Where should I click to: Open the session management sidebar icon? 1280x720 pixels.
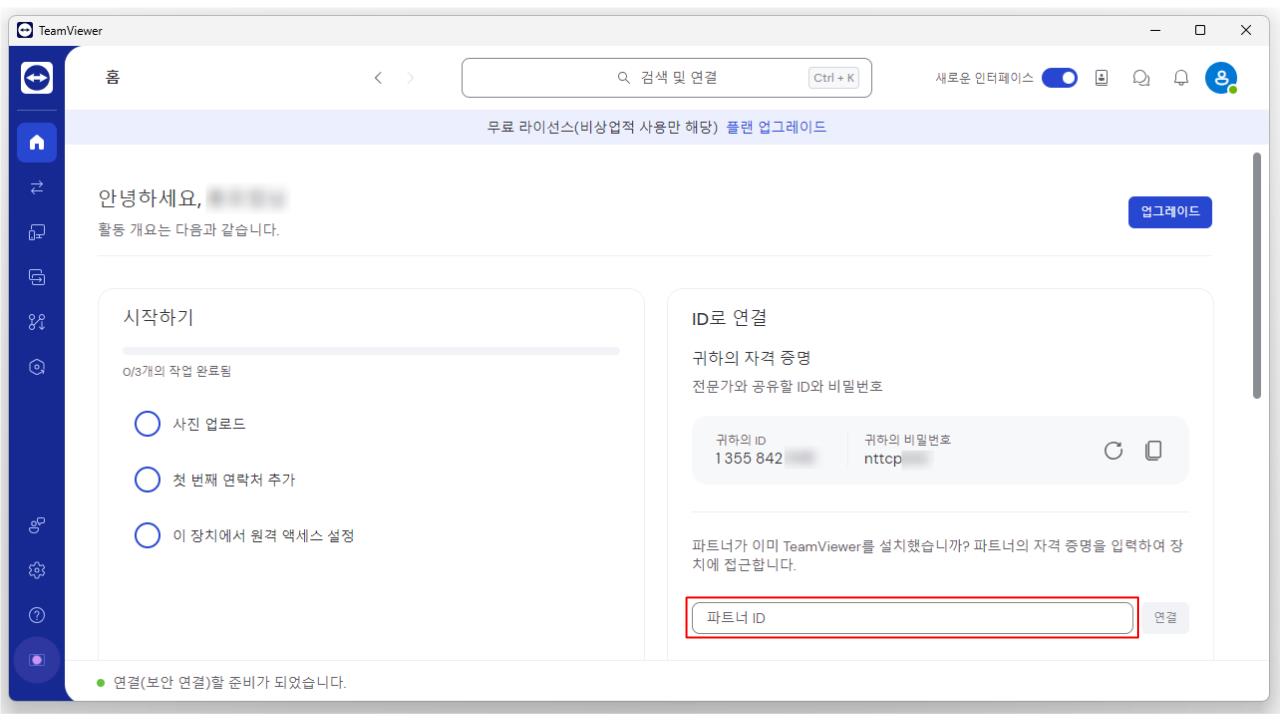tap(36, 276)
